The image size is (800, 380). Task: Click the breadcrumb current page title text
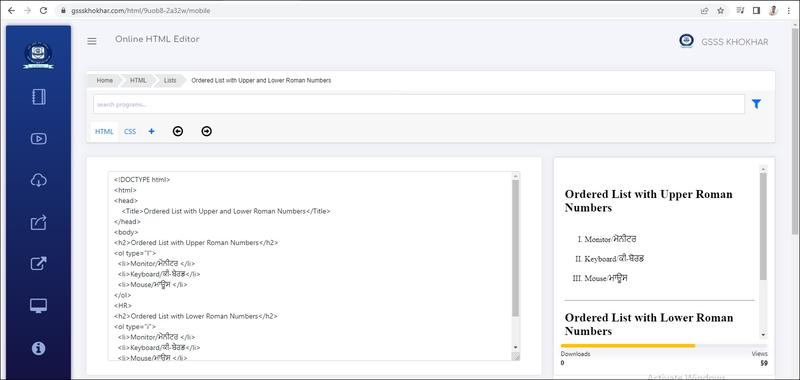tap(261, 81)
